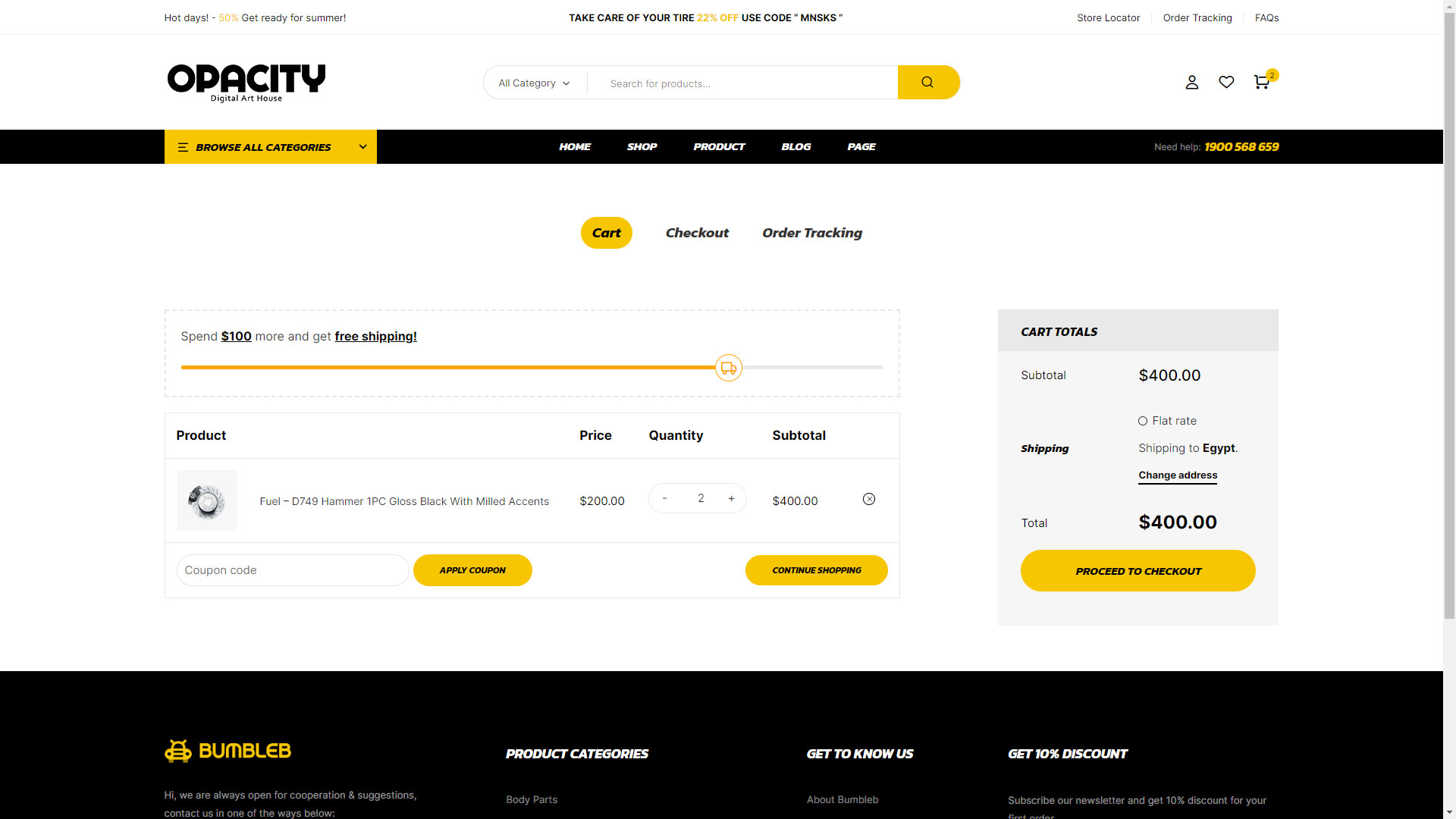Click the Opacity Digital Art House logo
Screen dimensions: 1456x819
point(246,82)
